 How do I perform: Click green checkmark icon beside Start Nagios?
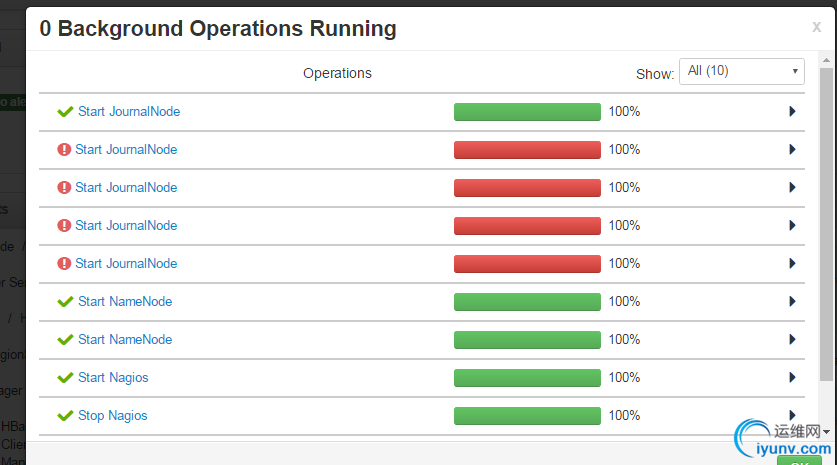click(x=65, y=378)
